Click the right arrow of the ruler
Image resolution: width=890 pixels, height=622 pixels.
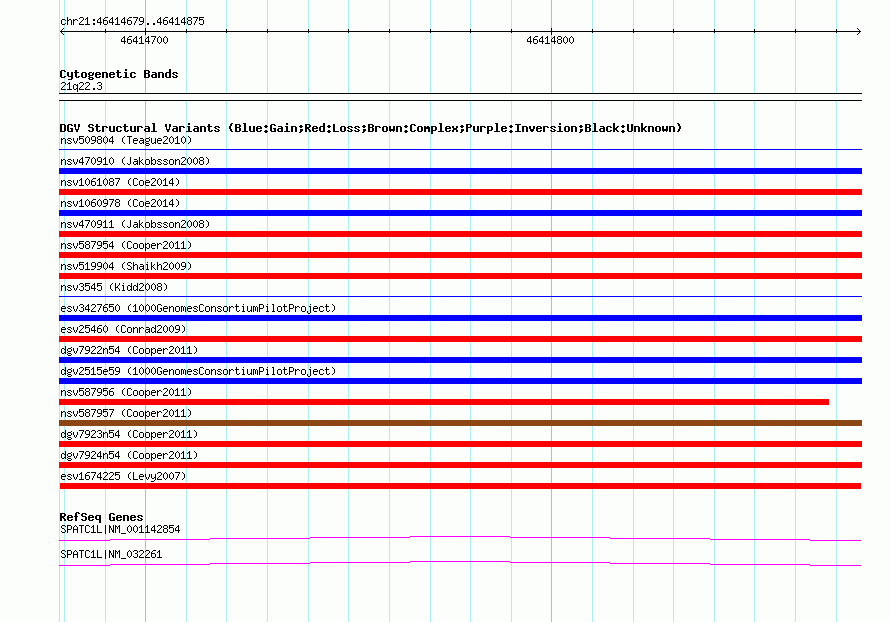pos(858,31)
